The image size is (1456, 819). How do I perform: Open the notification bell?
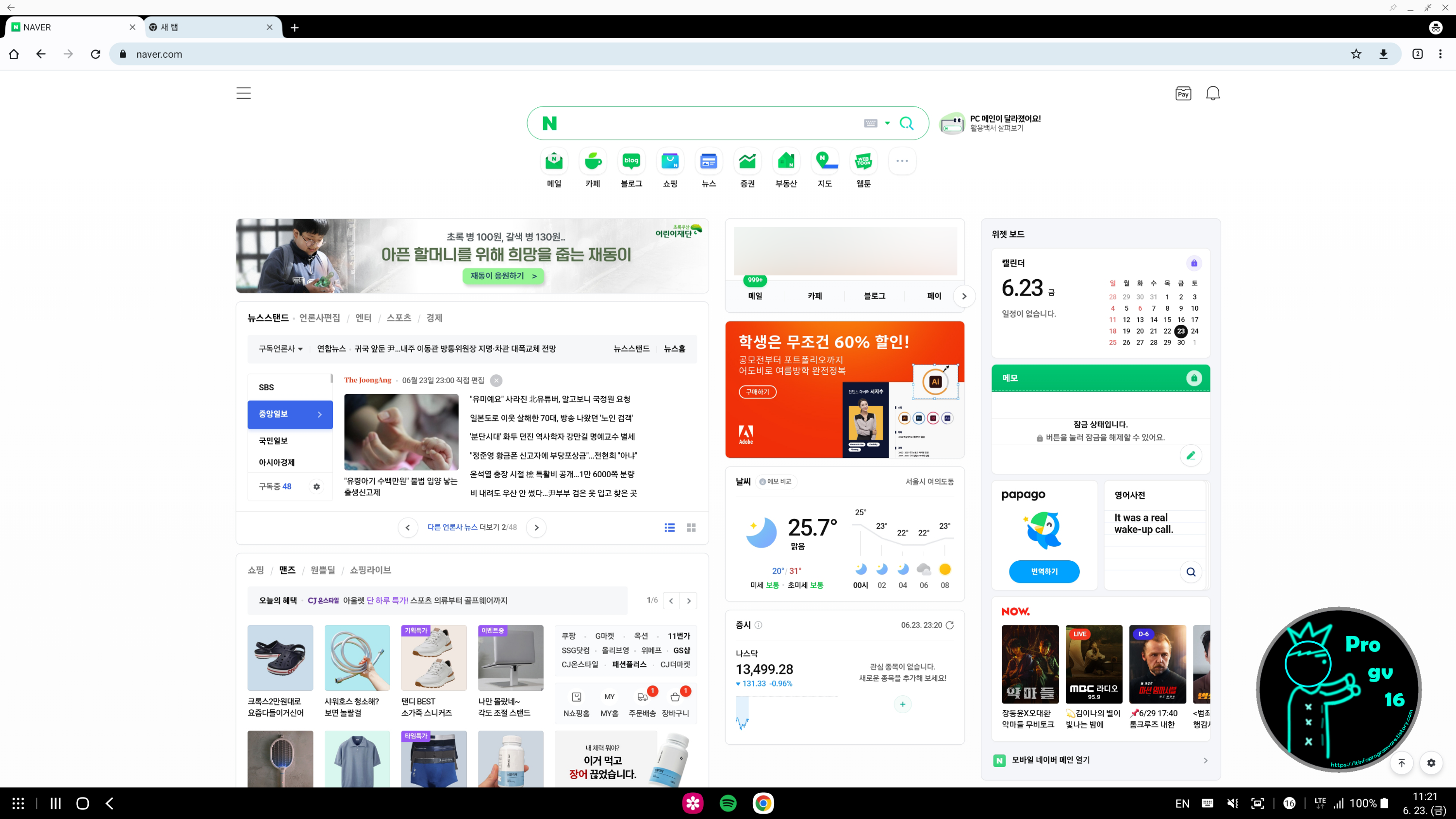tap(1213, 93)
